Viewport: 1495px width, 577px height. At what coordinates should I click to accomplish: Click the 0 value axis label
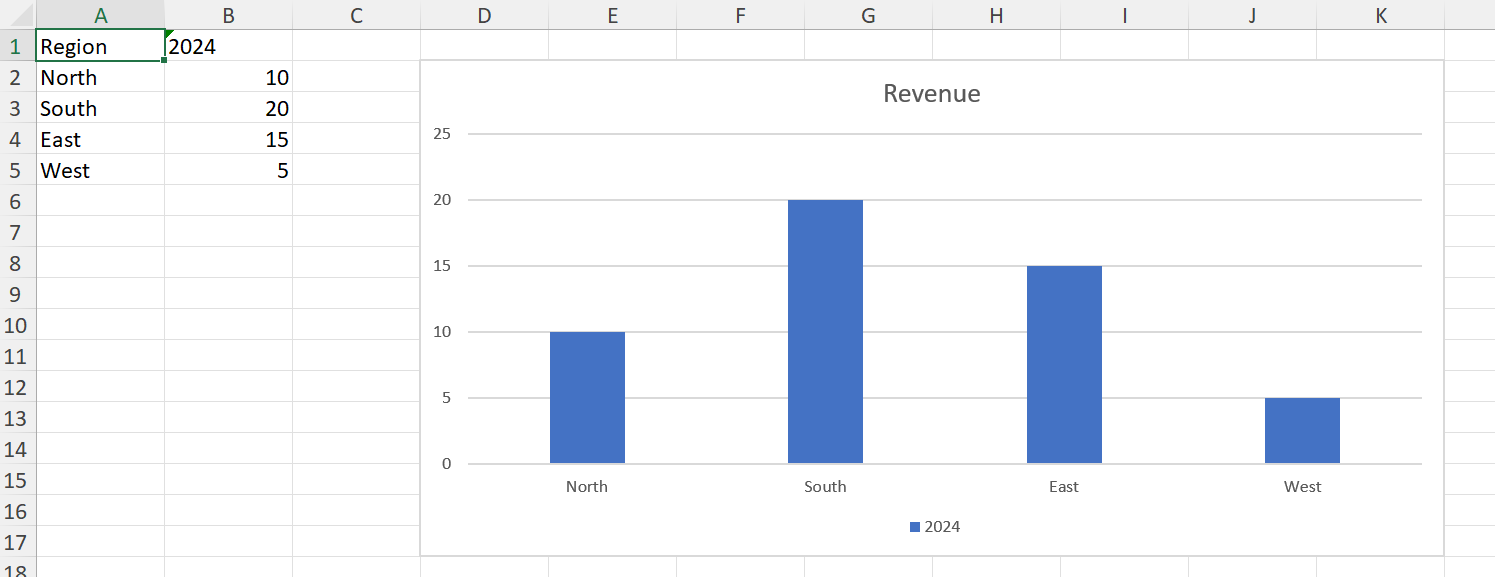[x=447, y=464]
